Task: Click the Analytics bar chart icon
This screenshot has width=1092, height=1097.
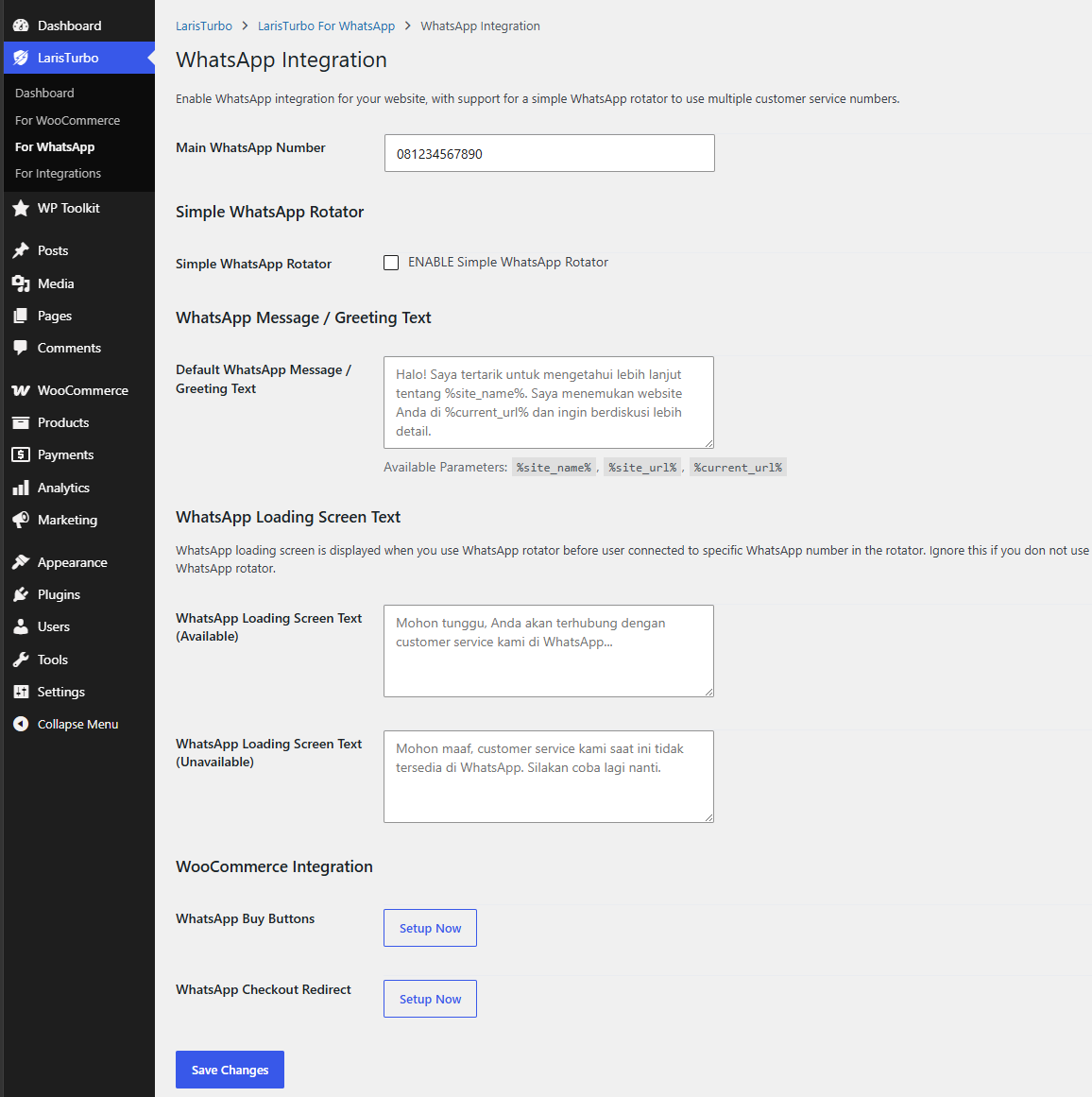Action: pyautogui.click(x=21, y=488)
